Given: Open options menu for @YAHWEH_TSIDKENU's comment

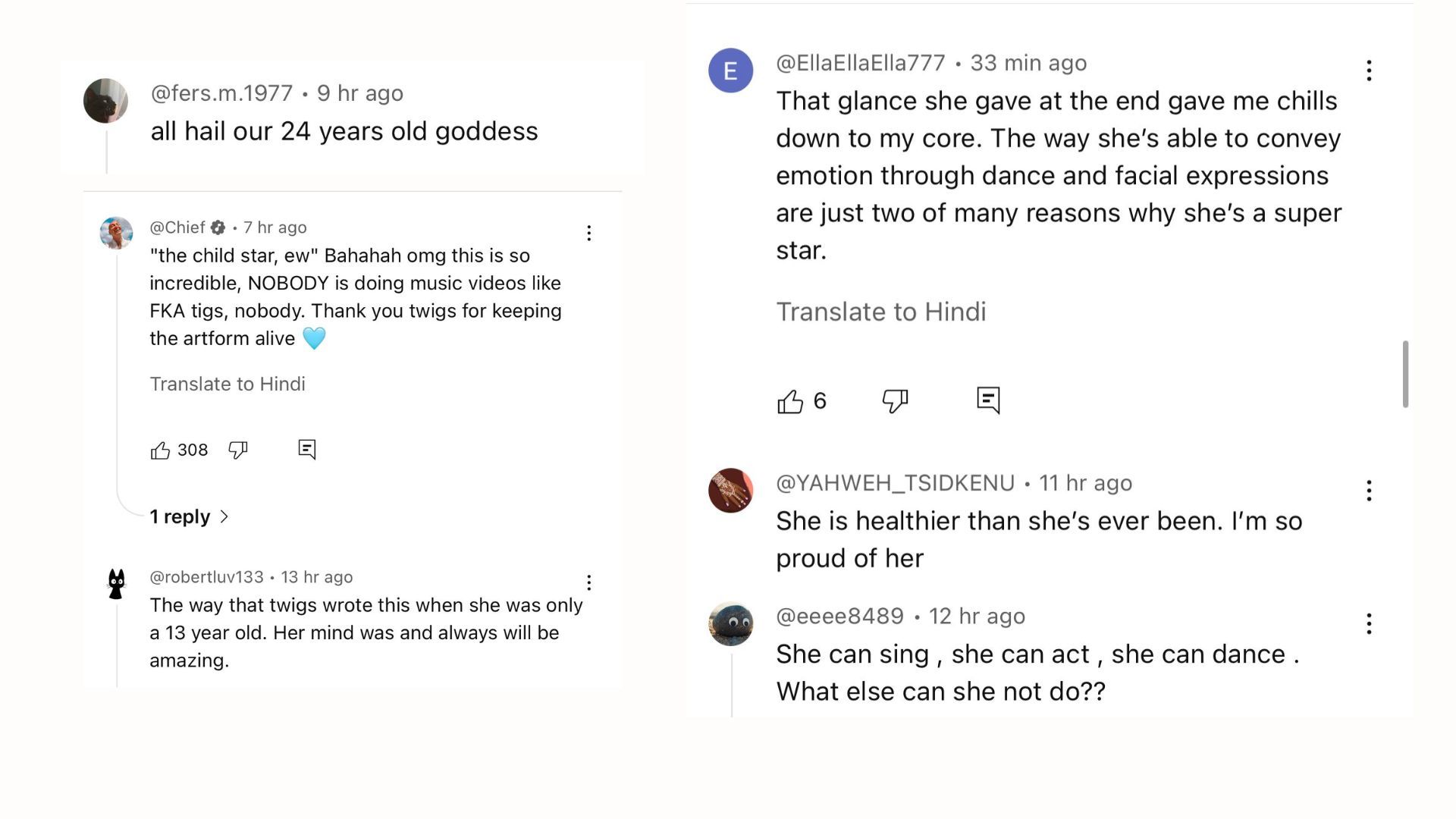Looking at the screenshot, I should pos(1369,491).
